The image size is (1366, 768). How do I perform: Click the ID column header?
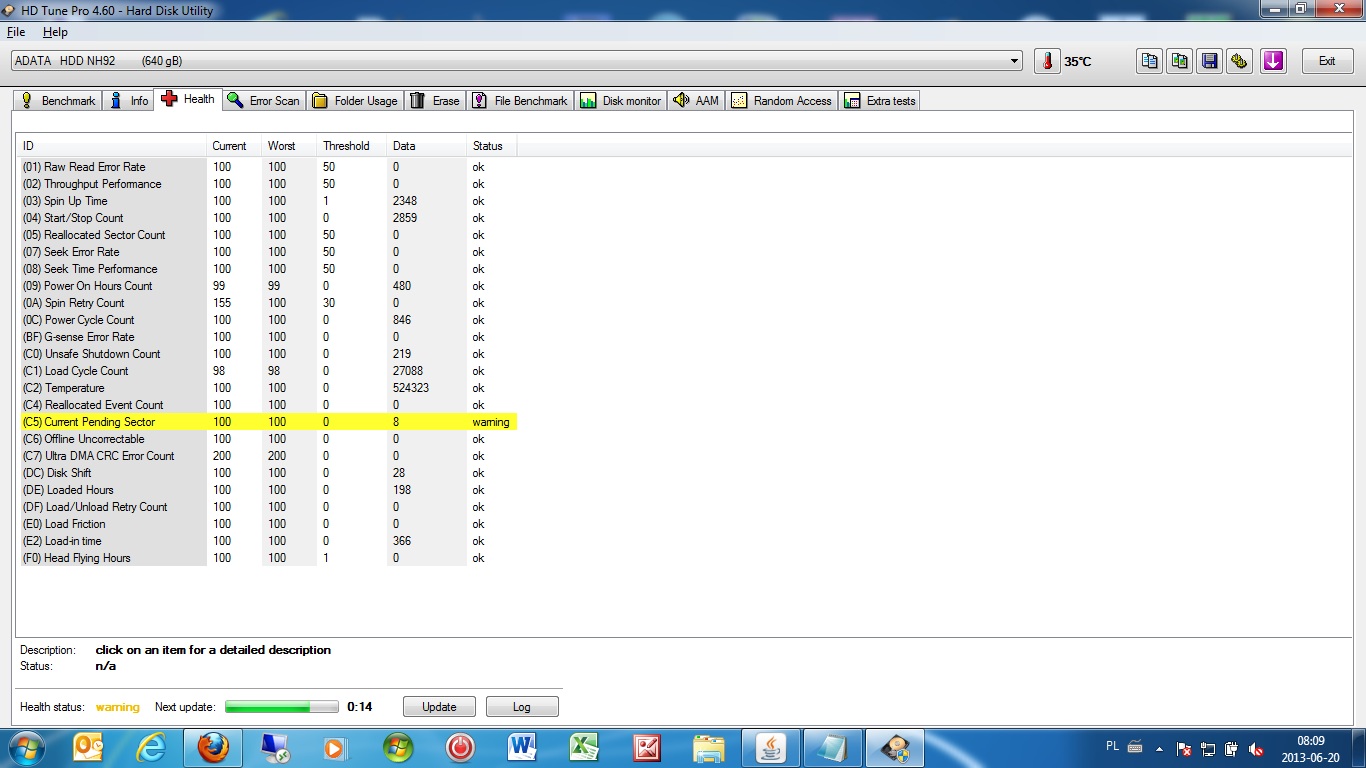(x=111, y=146)
